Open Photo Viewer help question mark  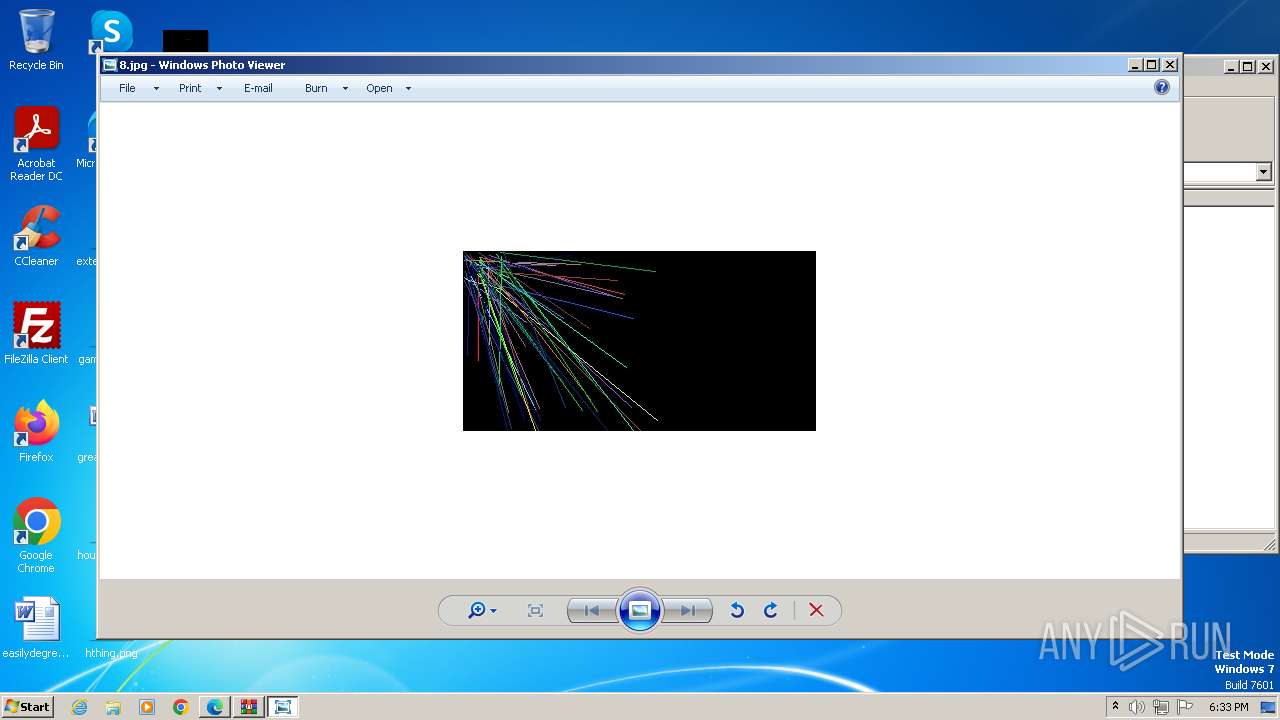pyautogui.click(x=1161, y=87)
